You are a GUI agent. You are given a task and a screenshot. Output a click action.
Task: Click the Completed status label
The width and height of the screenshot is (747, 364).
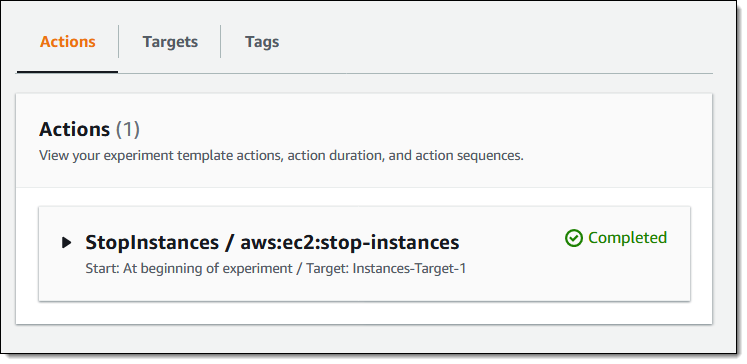[627, 238]
